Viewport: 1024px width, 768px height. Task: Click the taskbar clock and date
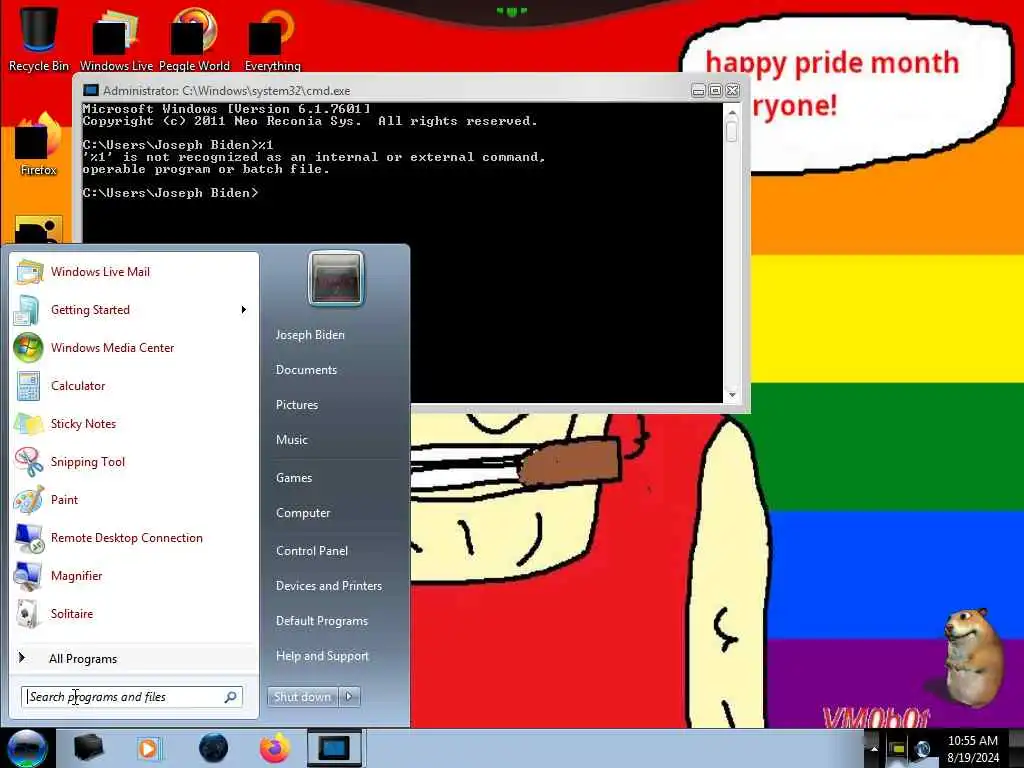tap(973, 749)
